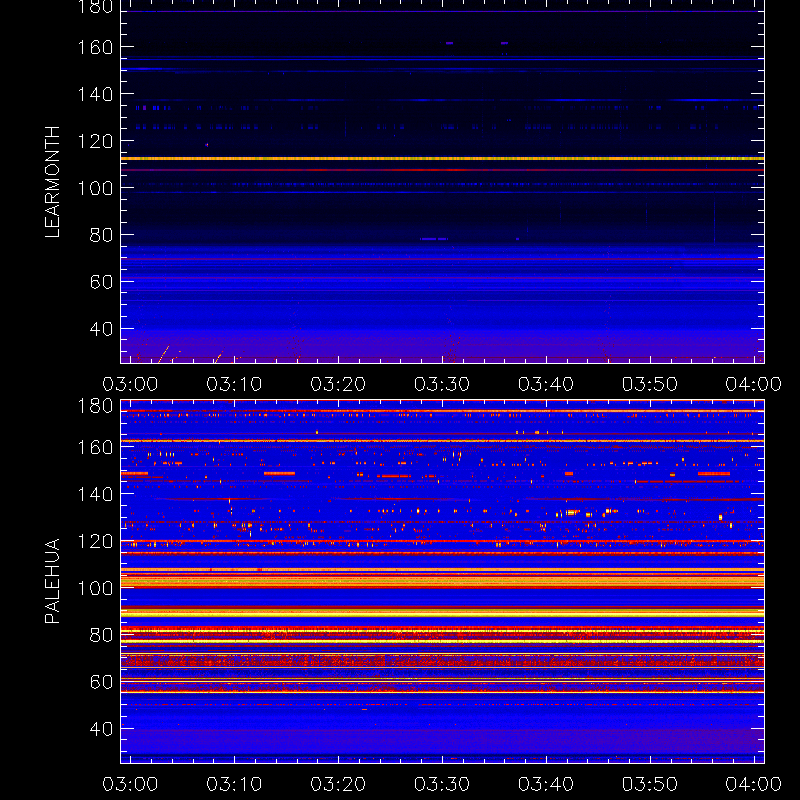Select the 60 frequency tick on Learmonth plot
The width and height of the screenshot is (800, 800).
[101, 282]
